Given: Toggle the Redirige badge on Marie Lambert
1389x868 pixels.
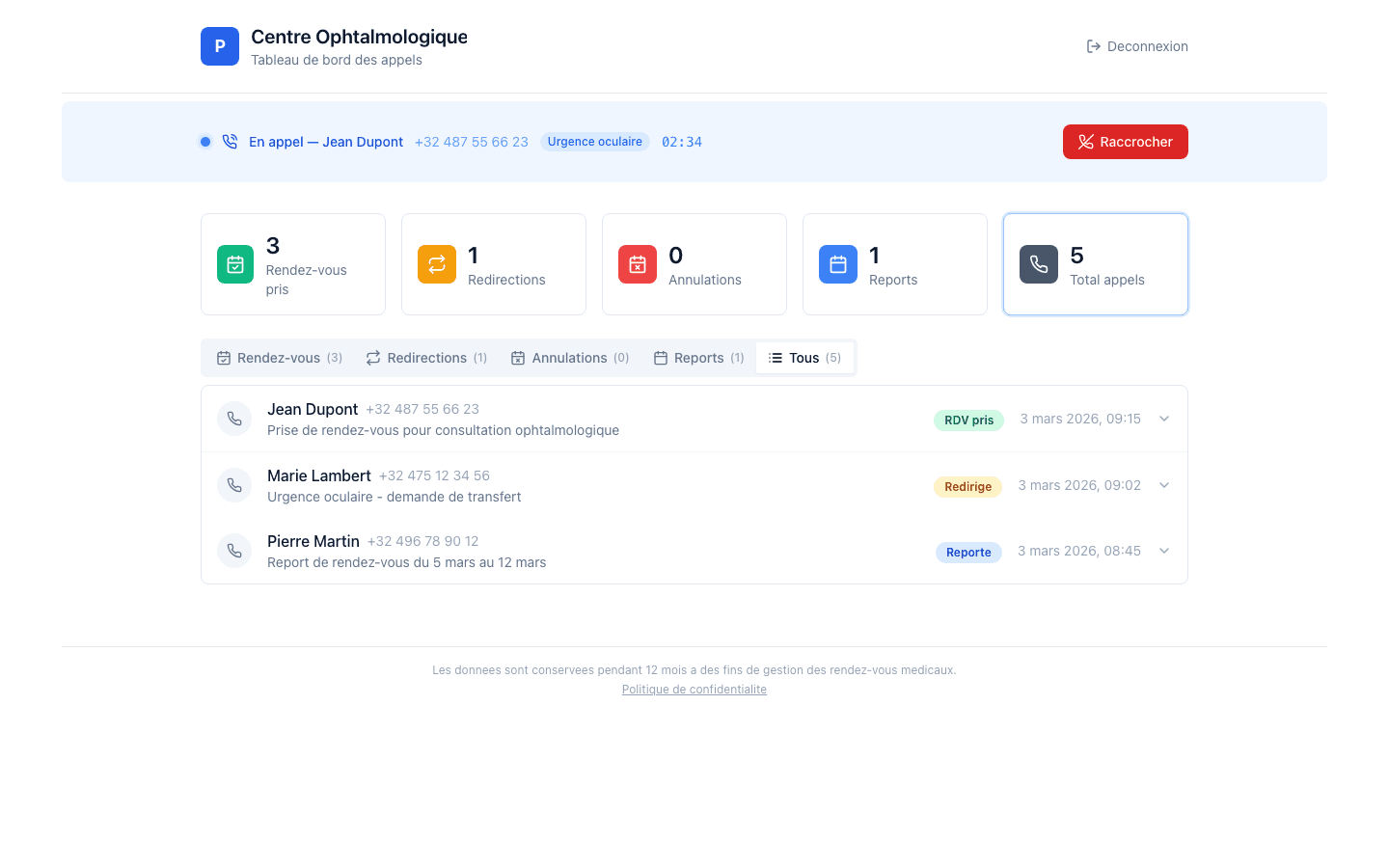Looking at the screenshot, I should [967, 486].
